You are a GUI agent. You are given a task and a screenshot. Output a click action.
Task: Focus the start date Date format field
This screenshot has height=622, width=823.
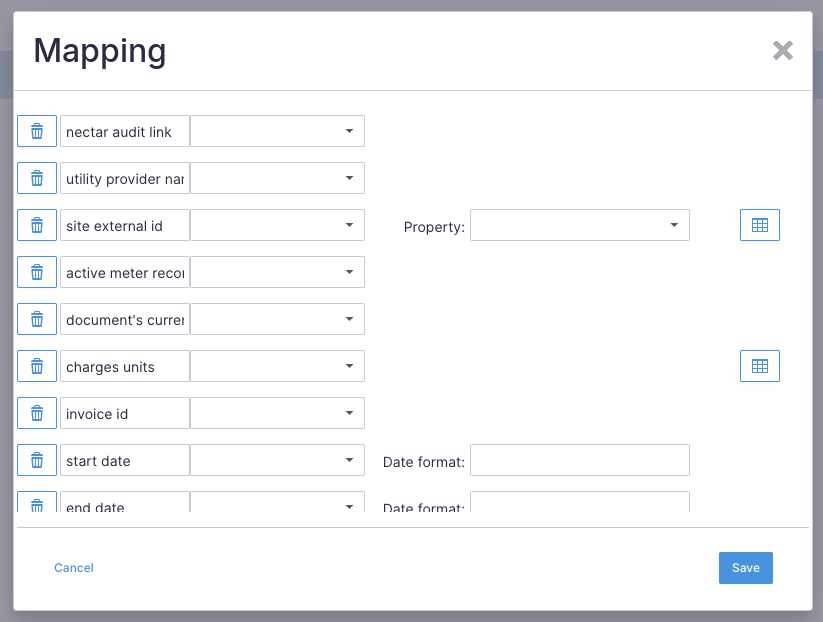pyautogui.click(x=579, y=460)
